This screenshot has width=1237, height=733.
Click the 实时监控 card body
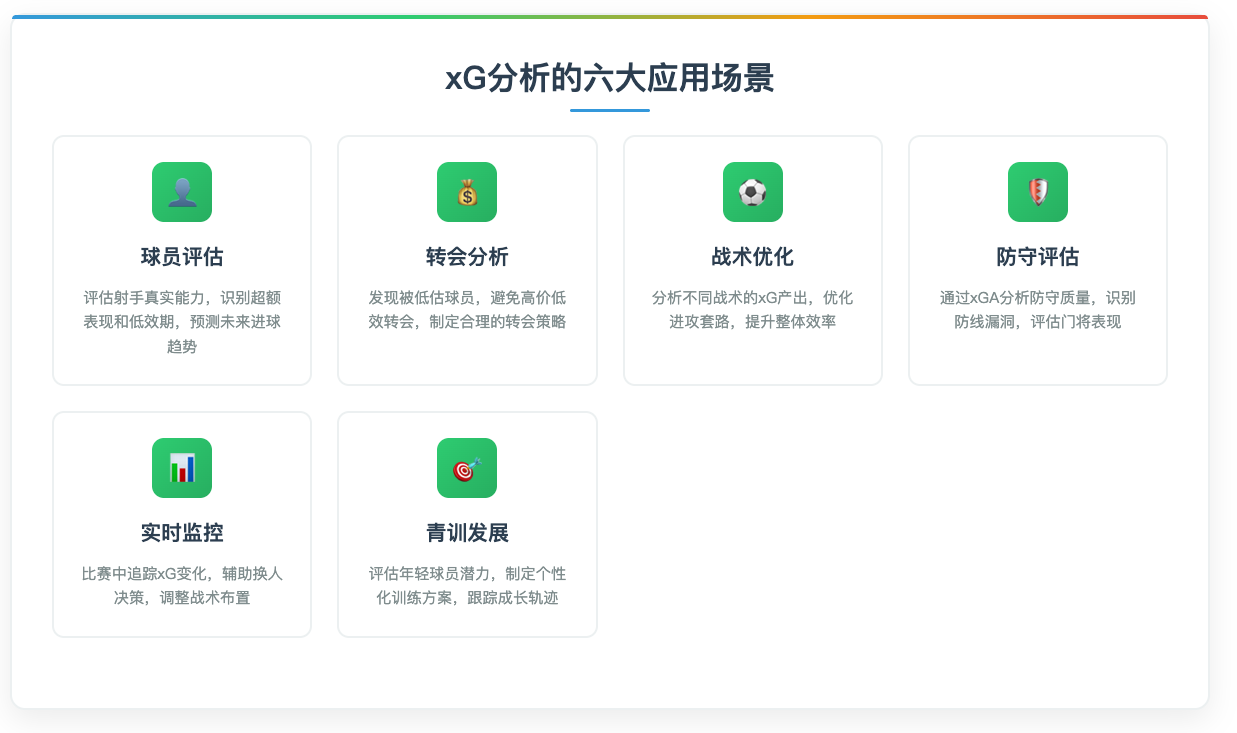coord(181,523)
